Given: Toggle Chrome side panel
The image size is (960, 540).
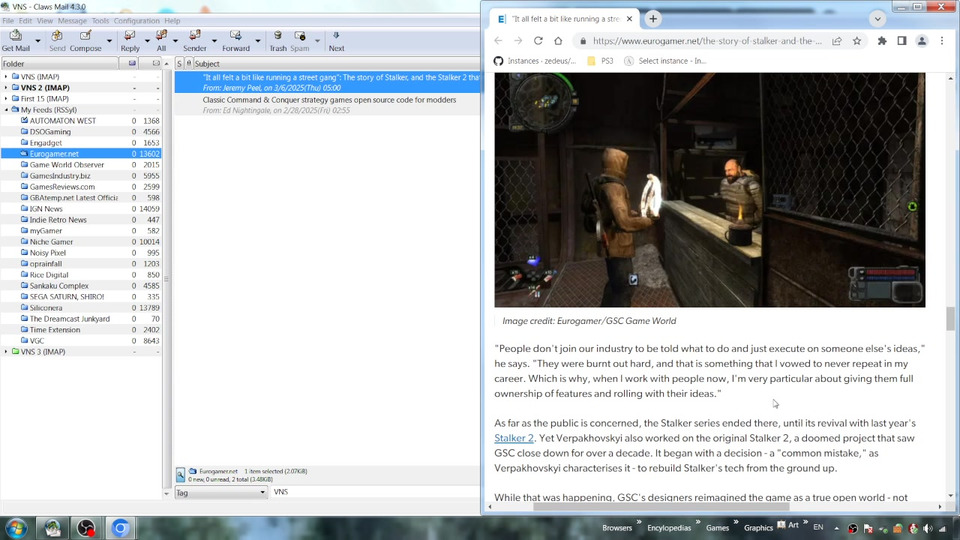Looking at the screenshot, I should coord(902,41).
